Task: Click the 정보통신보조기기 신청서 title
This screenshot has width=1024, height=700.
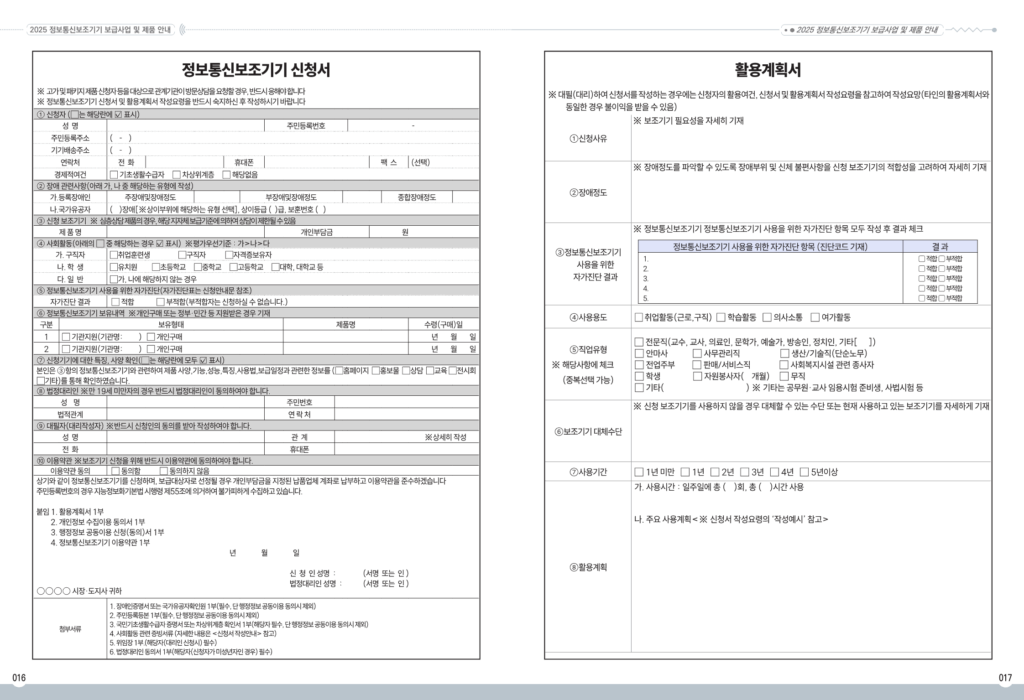Action: coord(256,70)
